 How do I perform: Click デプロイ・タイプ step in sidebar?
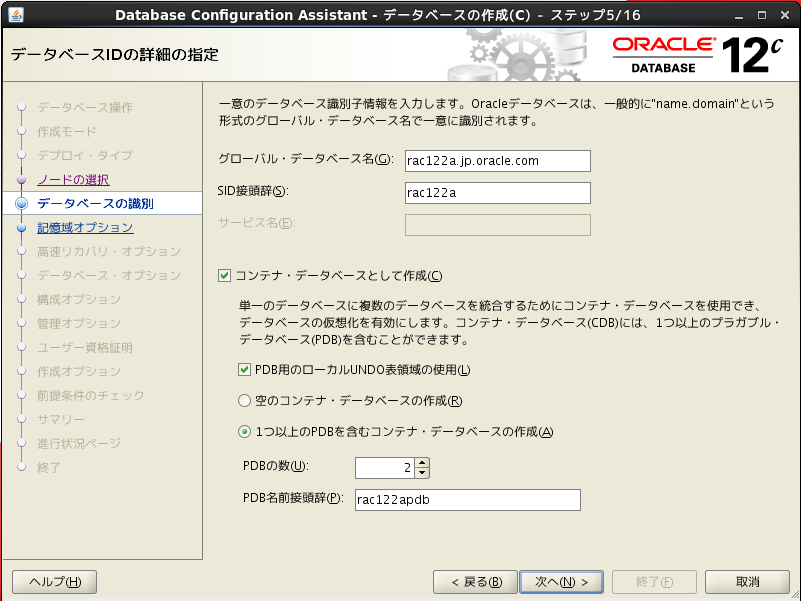pyautogui.click(x=85, y=155)
